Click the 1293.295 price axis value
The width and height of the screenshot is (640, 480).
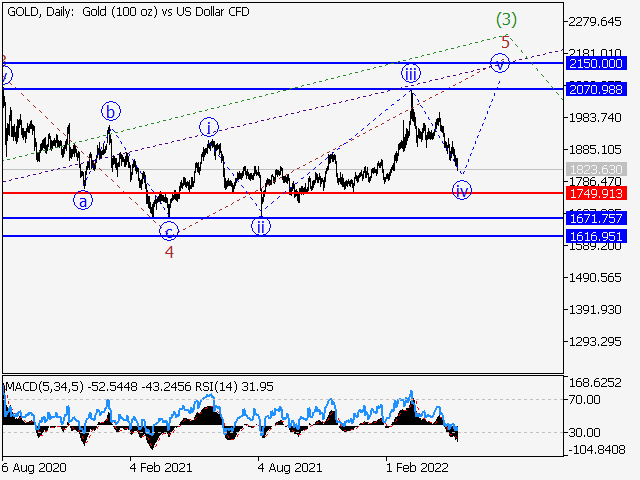point(595,342)
